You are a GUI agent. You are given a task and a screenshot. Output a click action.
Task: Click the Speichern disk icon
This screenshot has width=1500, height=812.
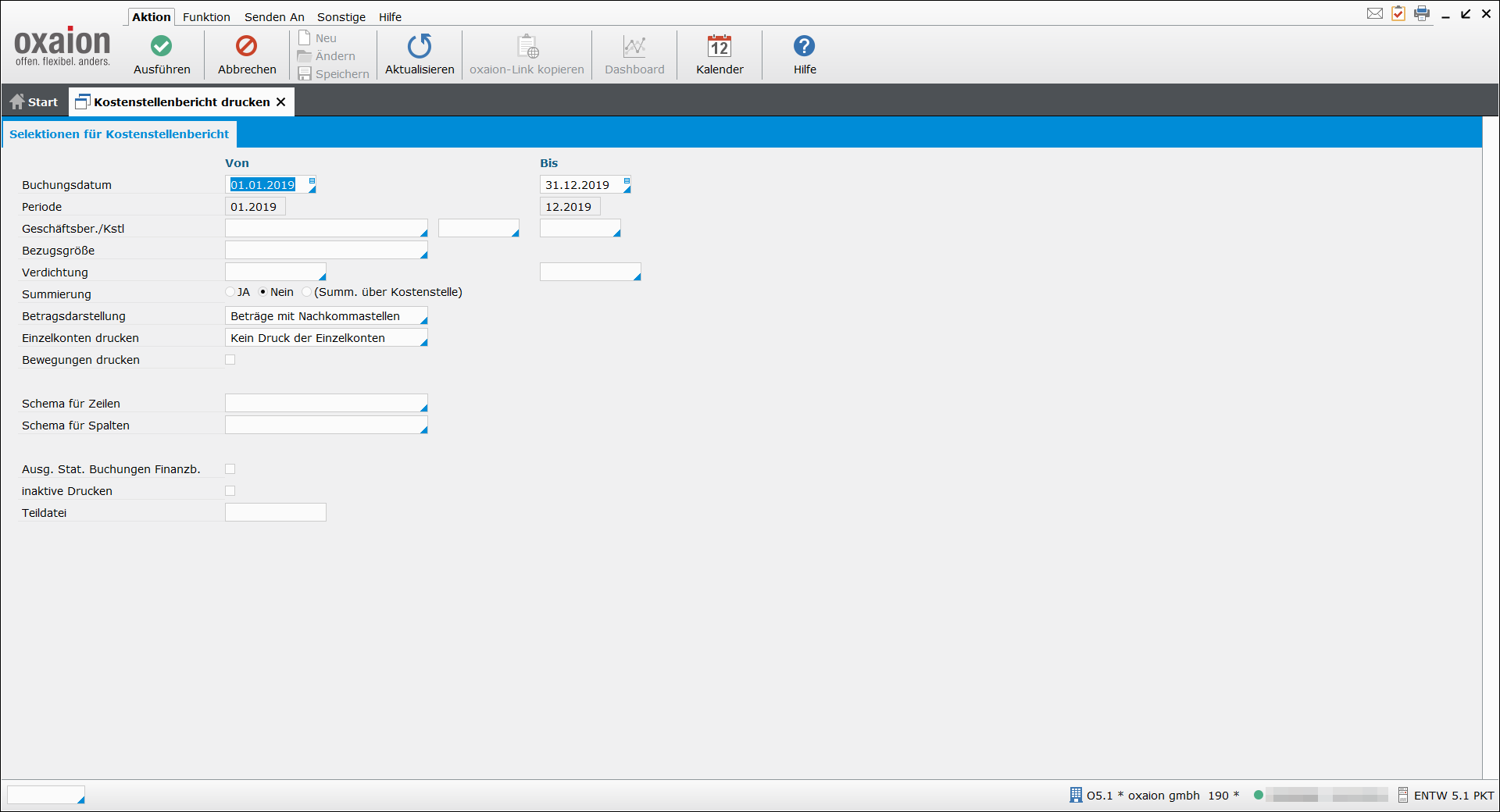[305, 74]
